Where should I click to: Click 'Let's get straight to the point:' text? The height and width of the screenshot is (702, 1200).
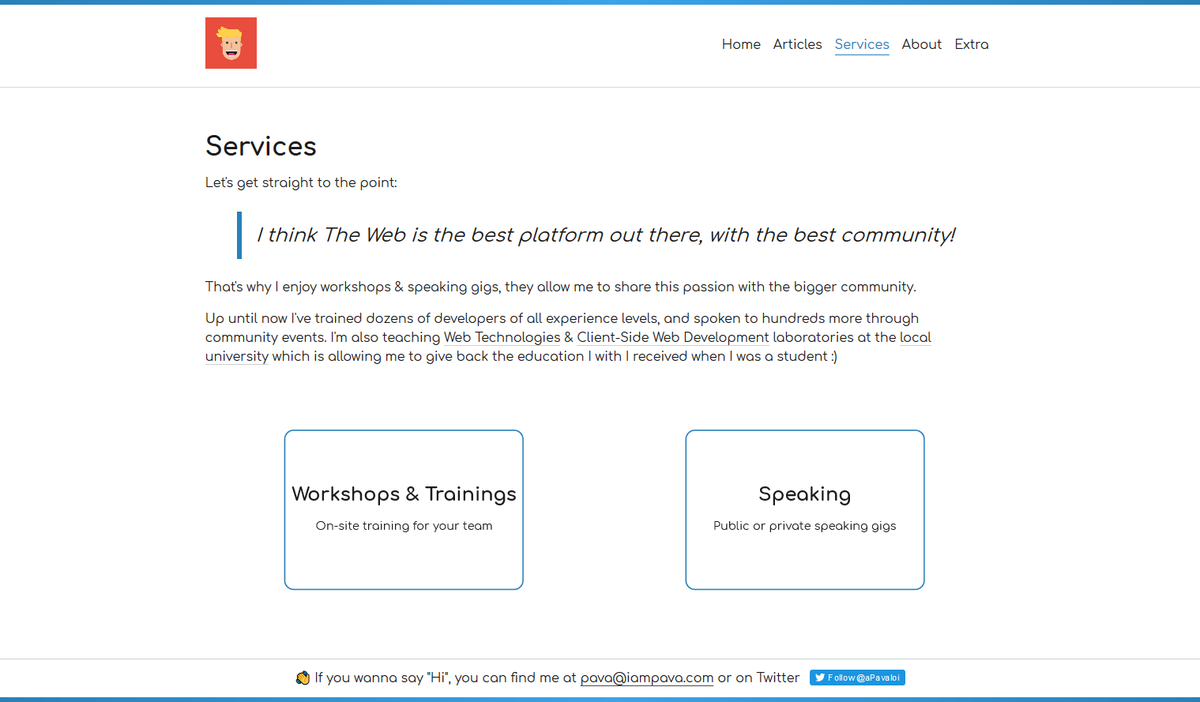pyautogui.click(x=301, y=183)
